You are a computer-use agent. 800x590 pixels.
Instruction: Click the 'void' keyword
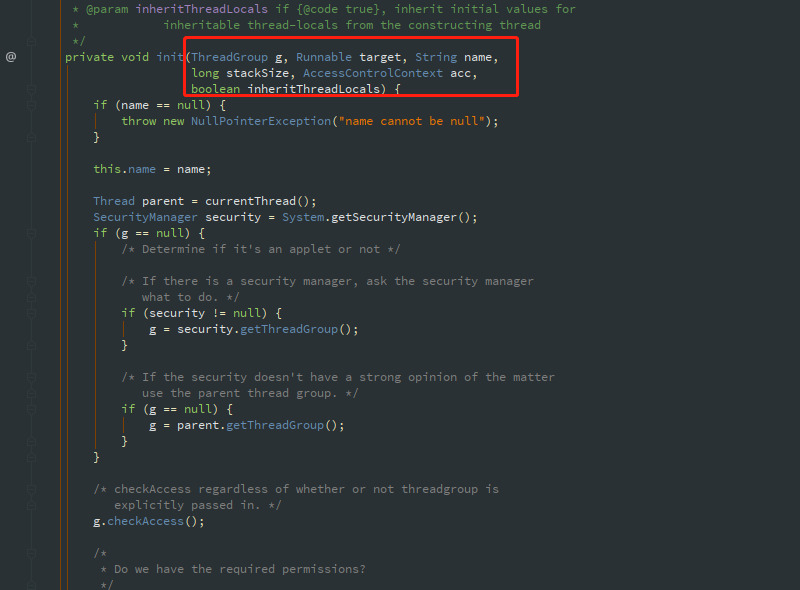135,57
